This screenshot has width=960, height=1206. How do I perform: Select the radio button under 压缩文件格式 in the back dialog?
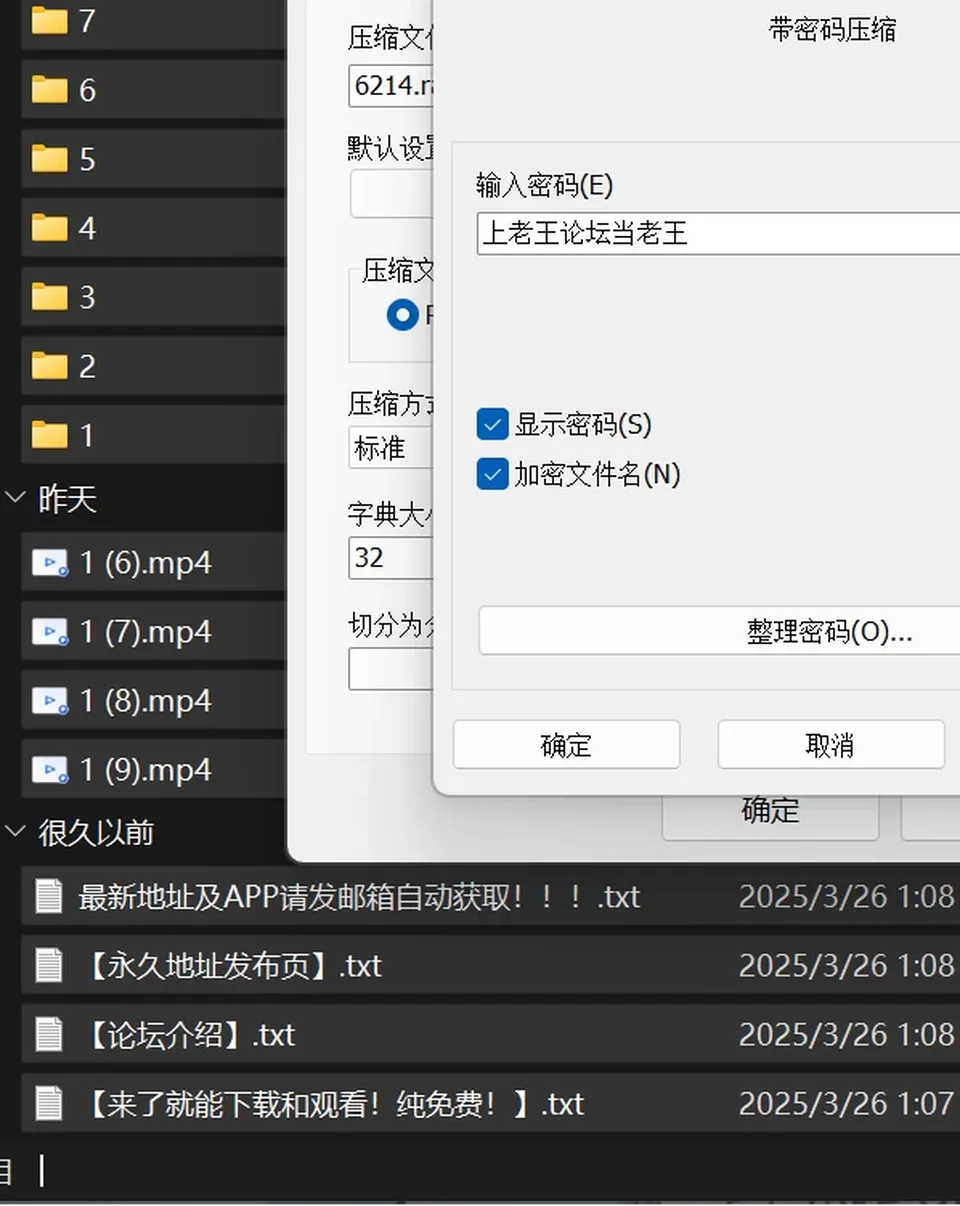402,316
